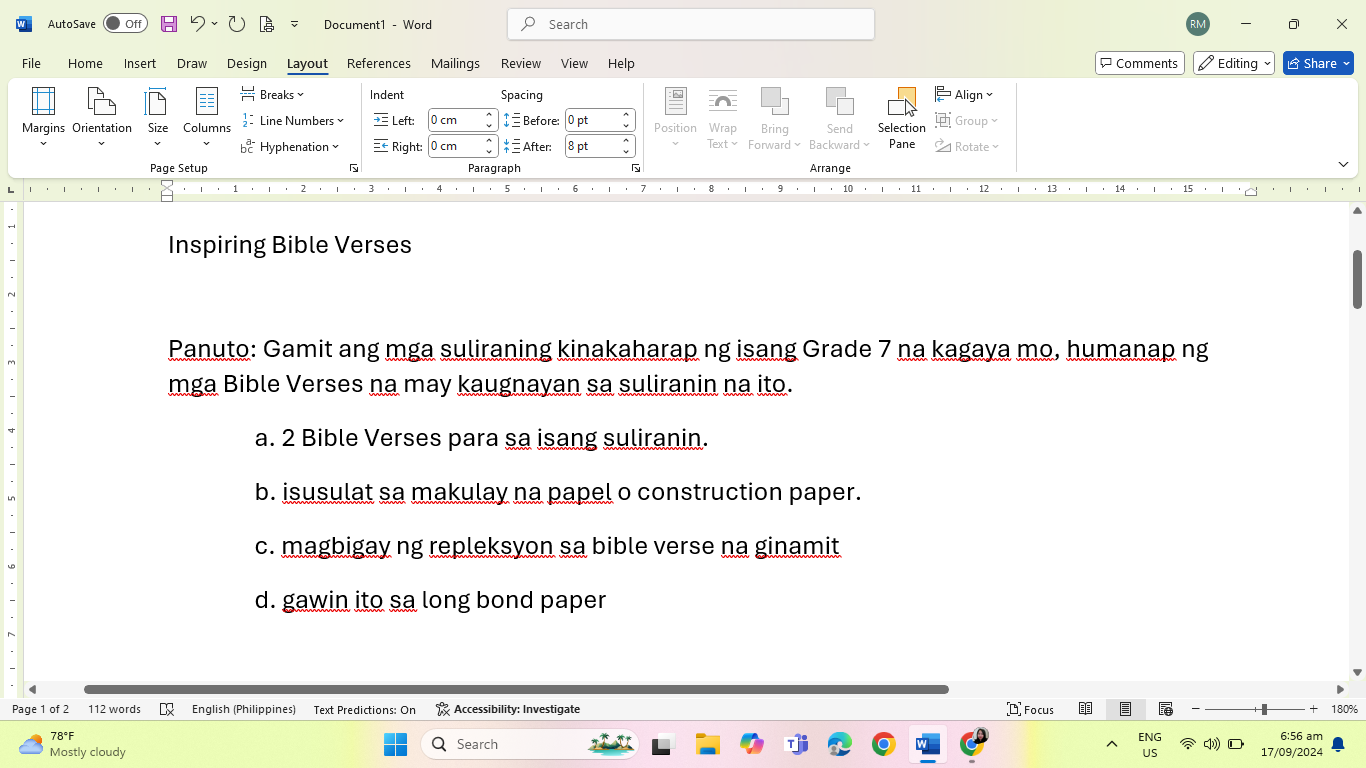The image size is (1366, 768).
Task: Open the page Size options
Action: pyautogui.click(x=158, y=117)
